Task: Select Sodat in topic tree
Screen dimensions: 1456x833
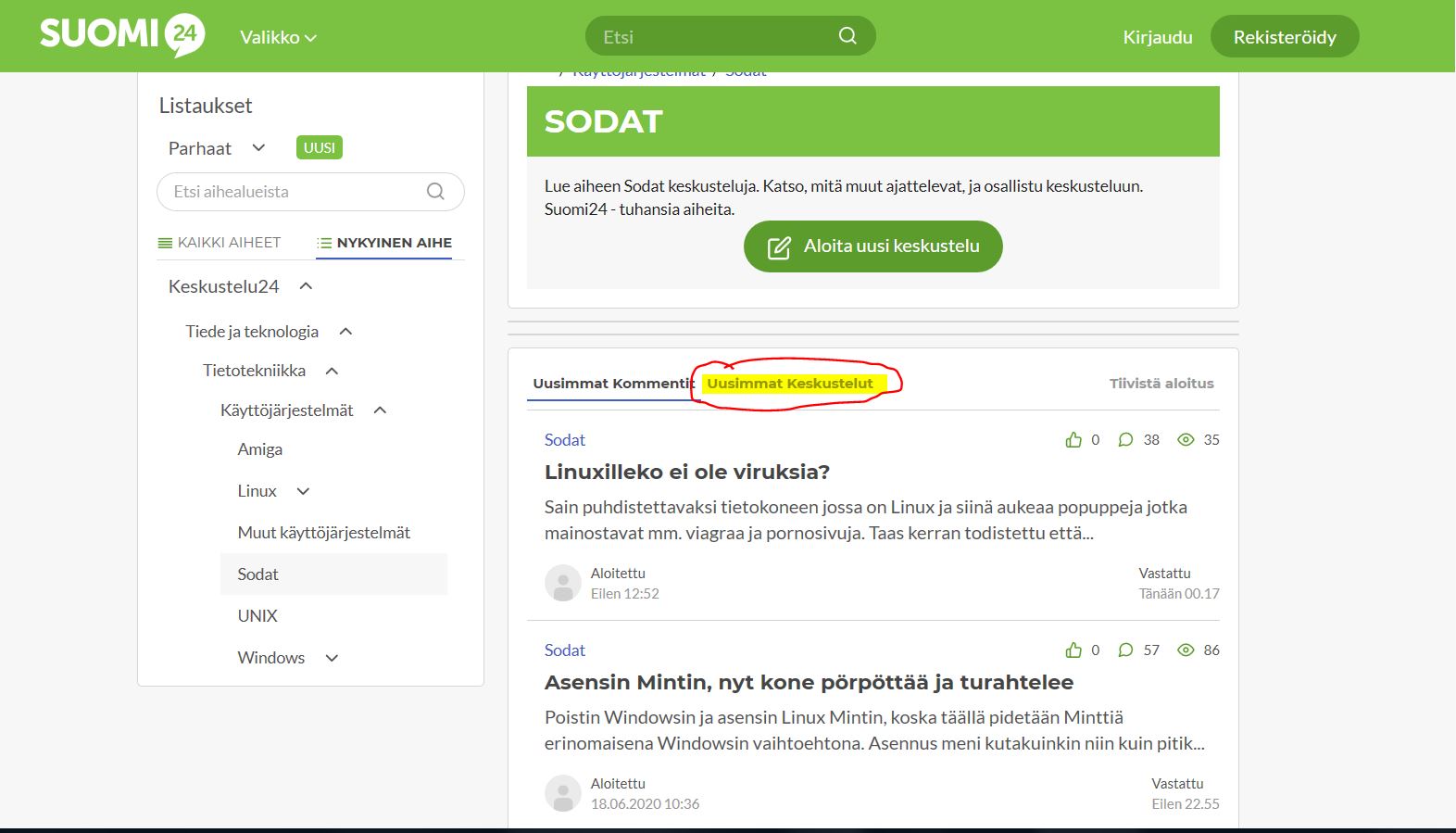Action: 333,574
